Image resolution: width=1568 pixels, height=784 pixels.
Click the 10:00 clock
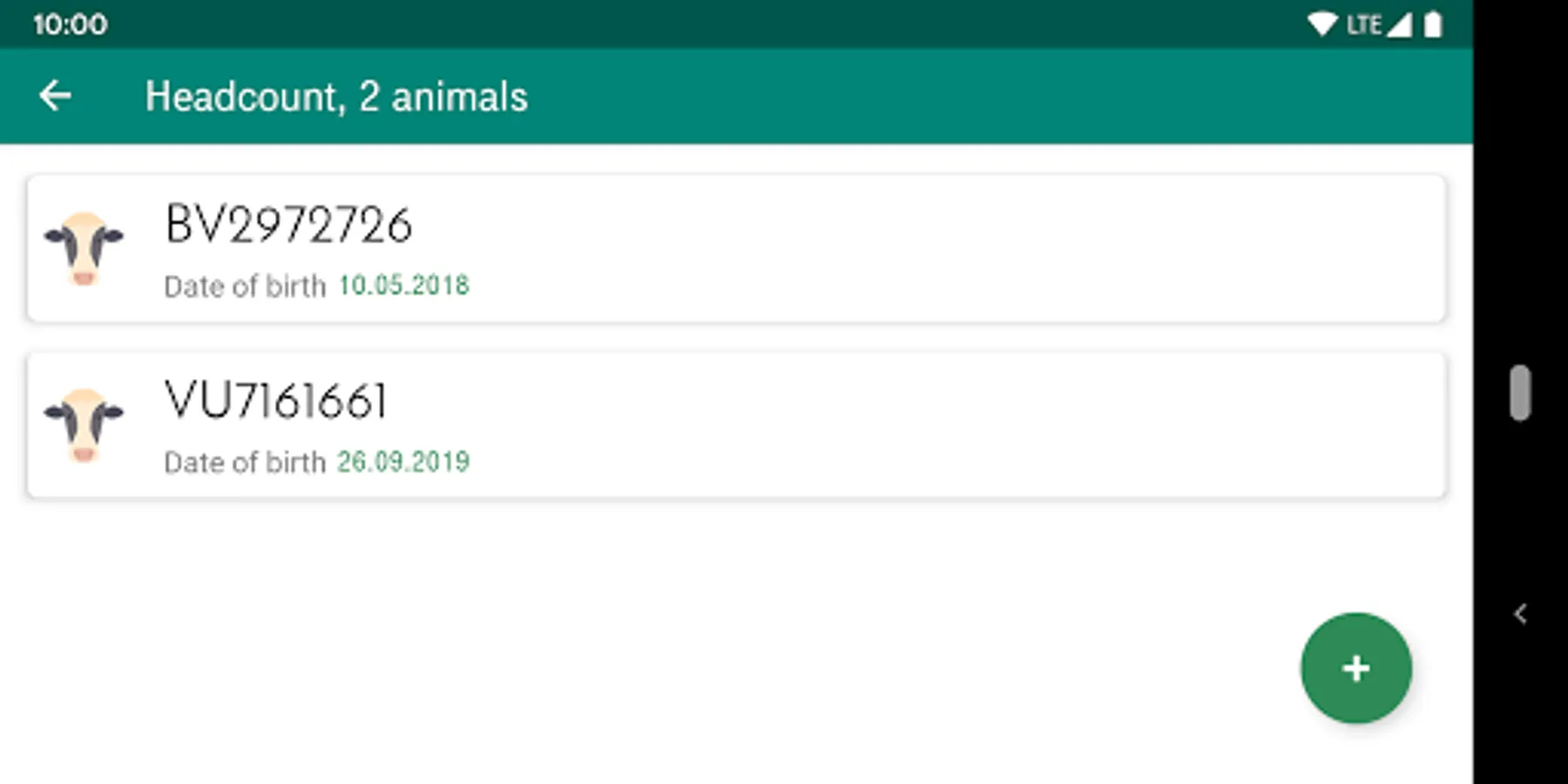pyautogui.click(x=71, y=24)
